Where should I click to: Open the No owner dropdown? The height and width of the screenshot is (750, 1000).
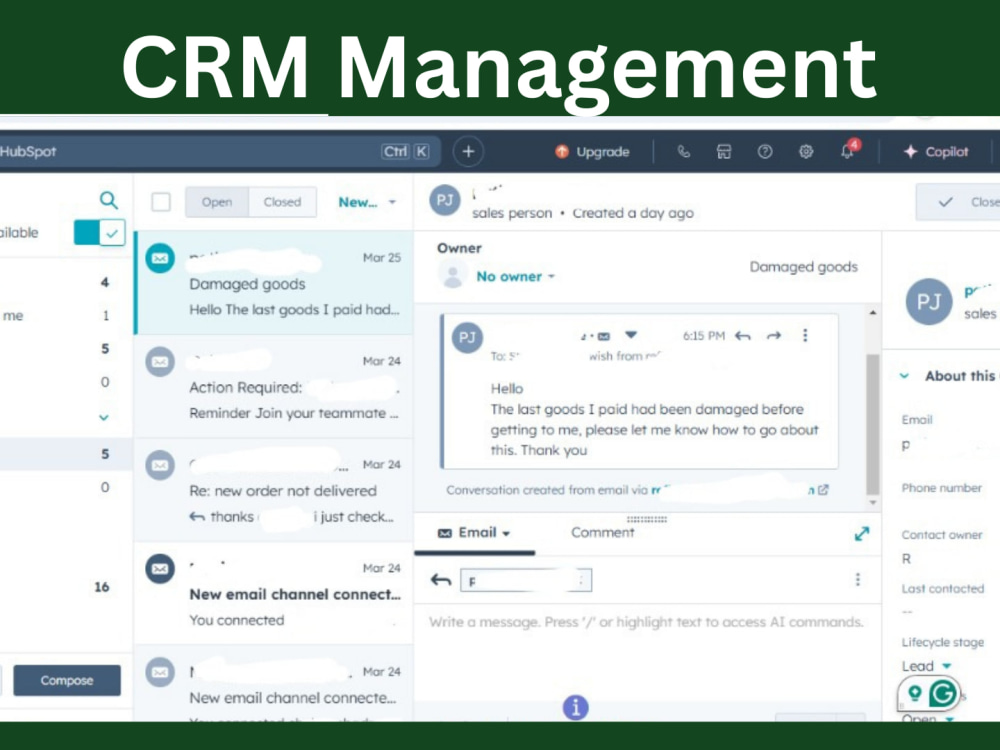click(x=515, y=277)
